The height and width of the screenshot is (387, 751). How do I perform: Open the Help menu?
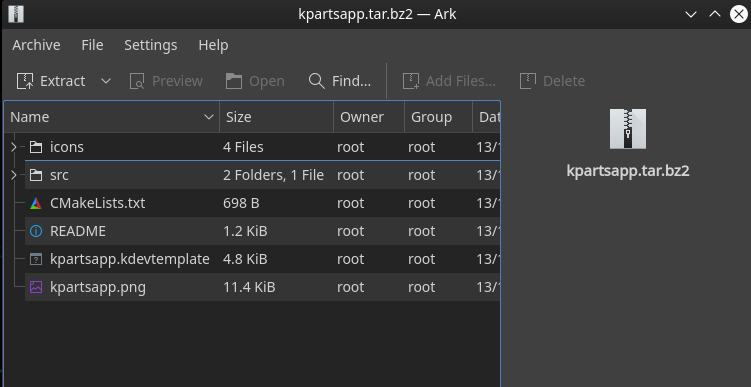coord(213,45)
